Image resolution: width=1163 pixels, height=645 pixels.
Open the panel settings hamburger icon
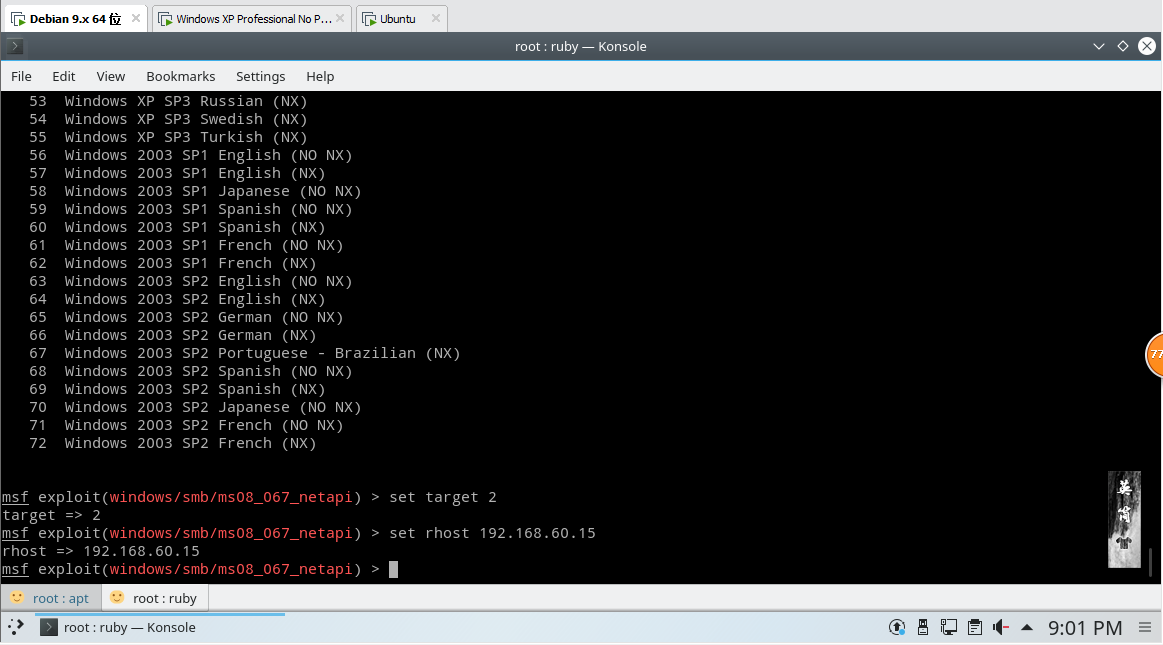click(1144, 627)
